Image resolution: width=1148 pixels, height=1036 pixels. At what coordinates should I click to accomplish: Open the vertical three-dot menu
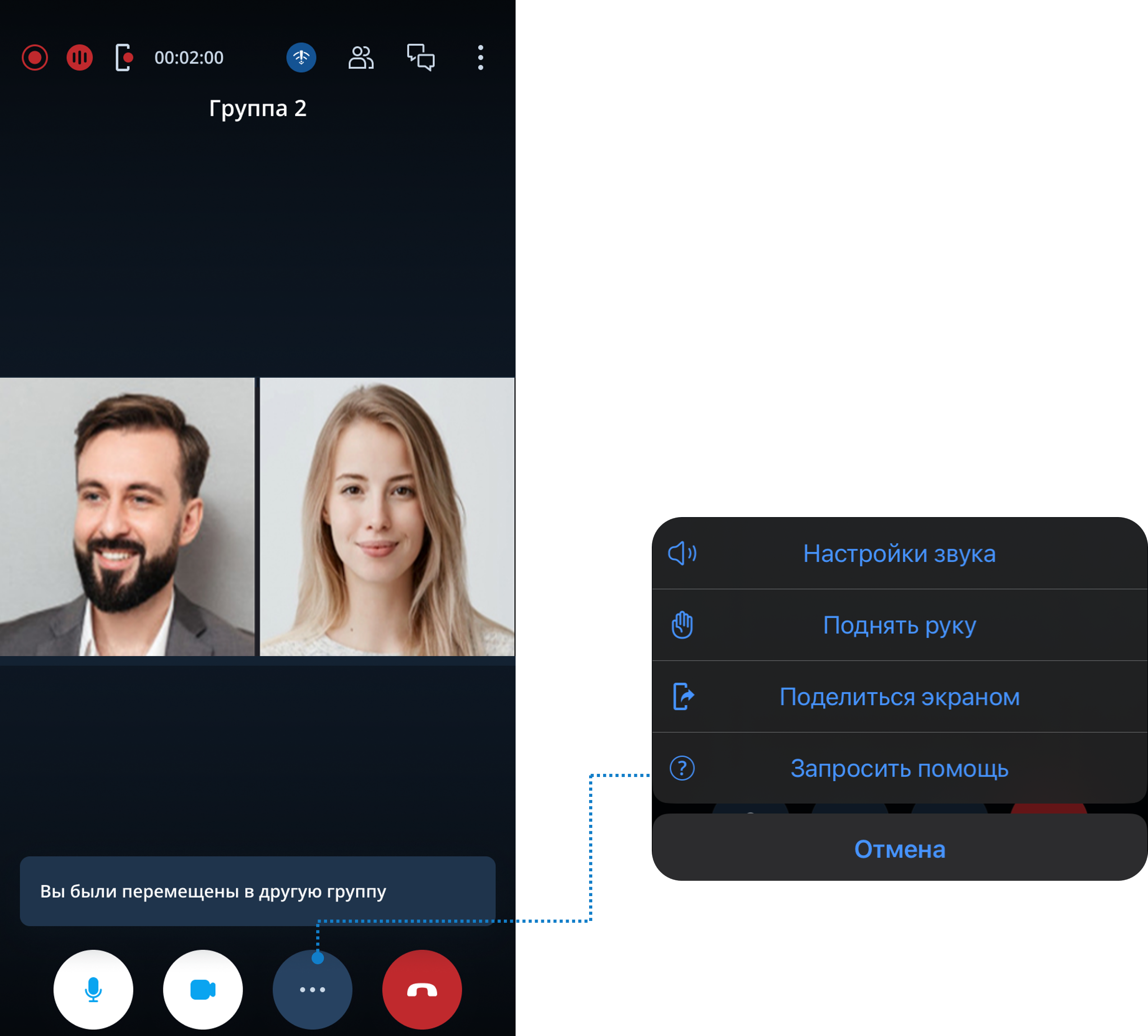tap(480, 57)
